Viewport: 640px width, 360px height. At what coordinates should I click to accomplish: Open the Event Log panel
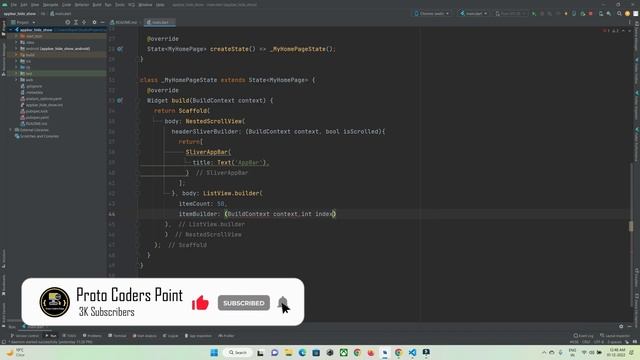583,336
